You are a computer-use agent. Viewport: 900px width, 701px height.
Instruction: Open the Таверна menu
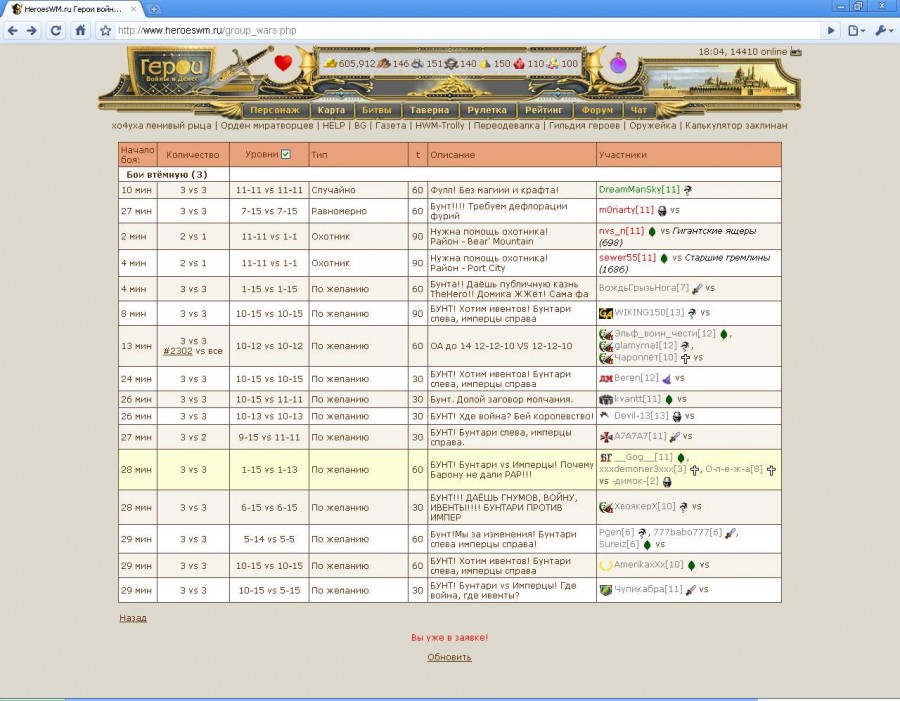(x=429, y=110)
